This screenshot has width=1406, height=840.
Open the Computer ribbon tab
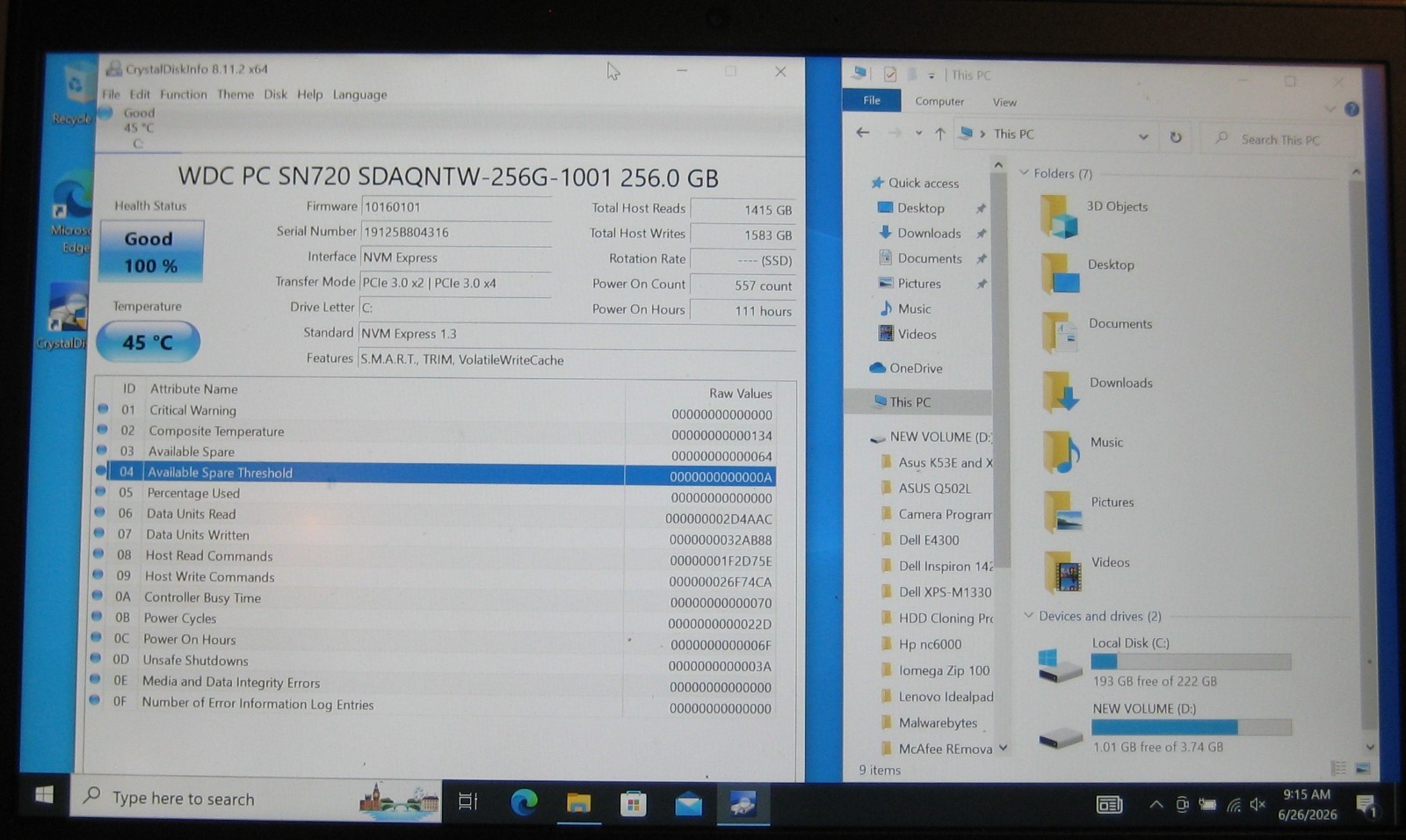[x=939, y=102]
